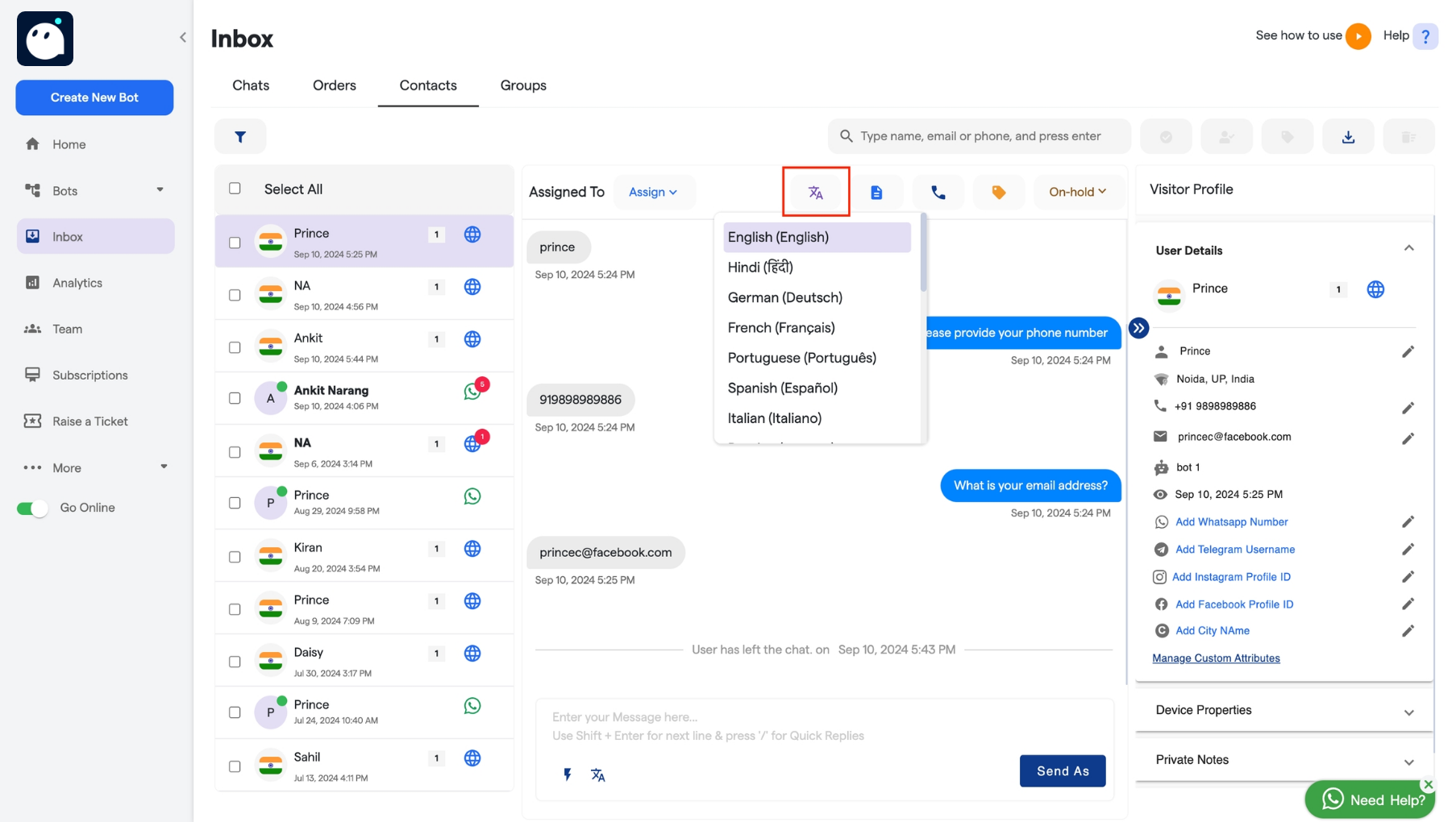Image resolution: width=1456 pixels, height=822 pixels.
Task: Click the globe icon on Kiran row
Action: [472, 549]
